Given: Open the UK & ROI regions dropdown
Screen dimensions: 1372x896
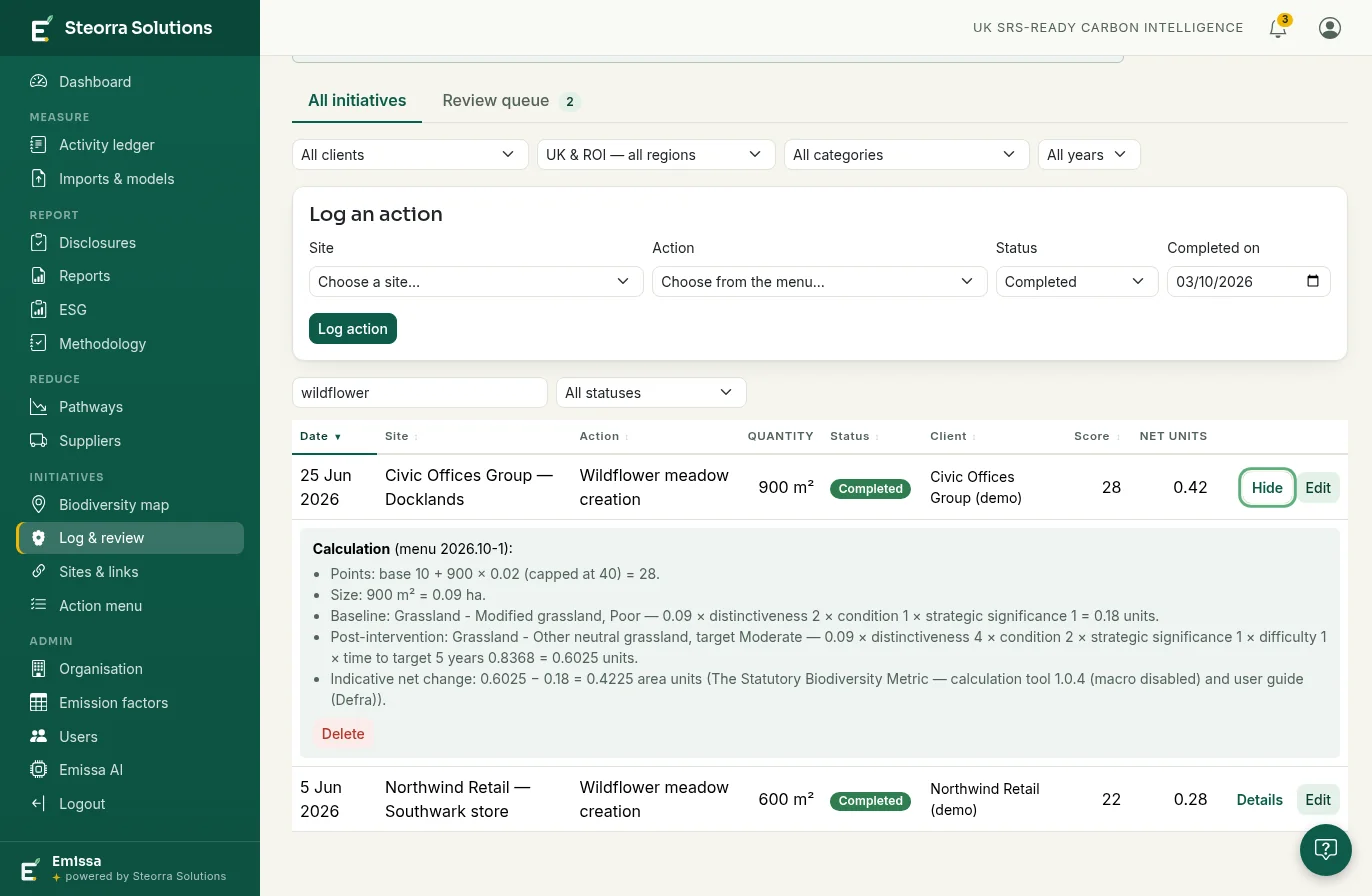Looking at the screenshot, I should tap(656, 155).
